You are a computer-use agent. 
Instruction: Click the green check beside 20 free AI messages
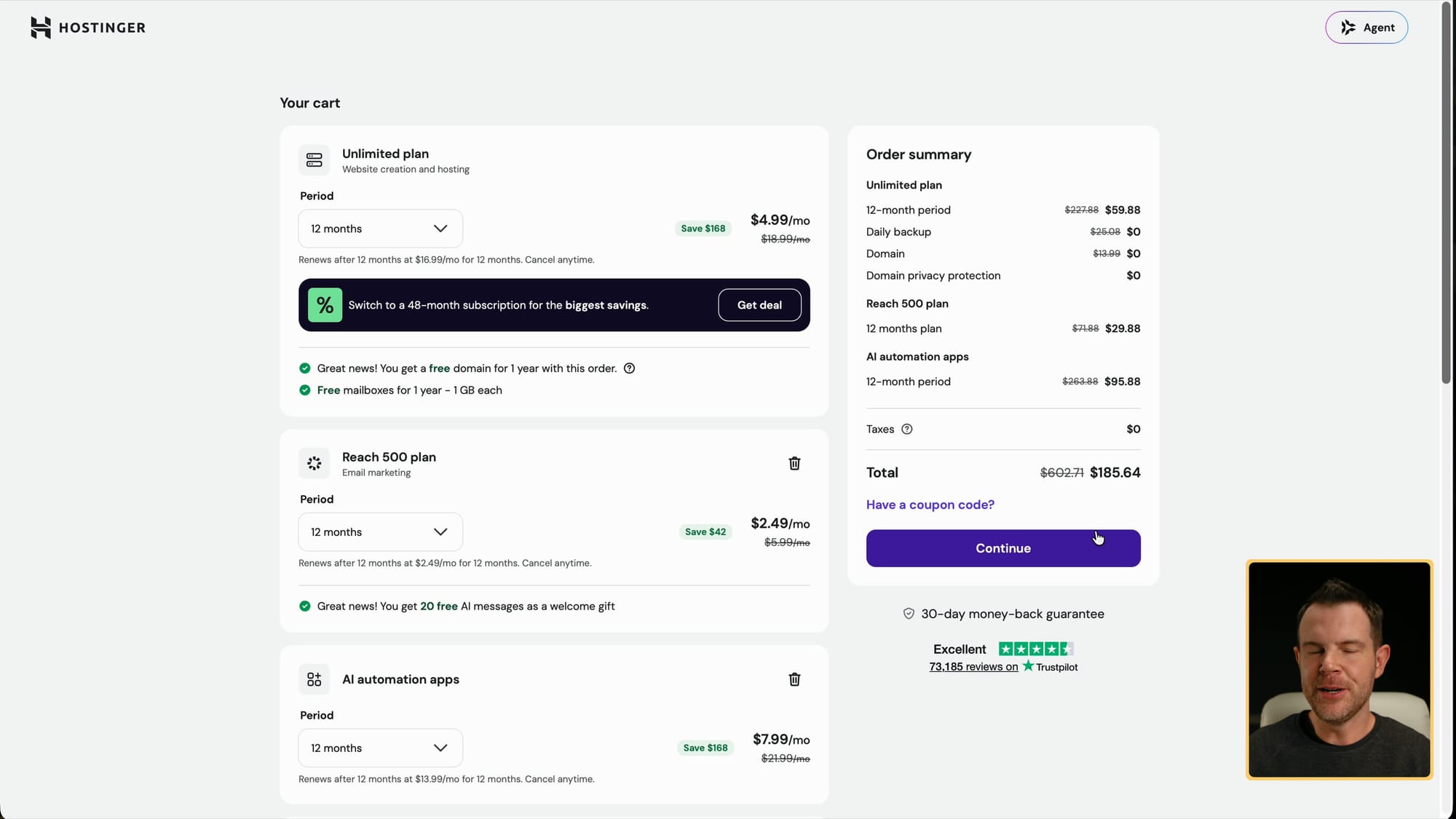305,606
